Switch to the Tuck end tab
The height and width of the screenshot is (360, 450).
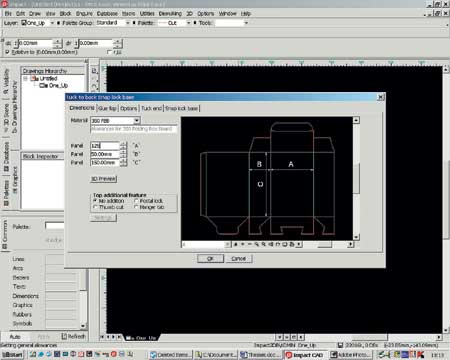tap(151, 108)
